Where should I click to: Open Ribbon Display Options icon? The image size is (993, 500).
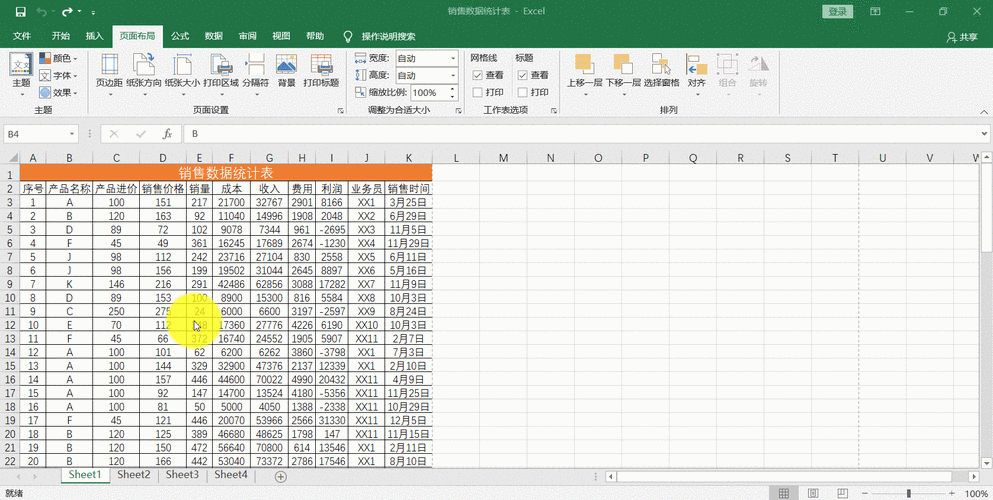pos(875,11)
